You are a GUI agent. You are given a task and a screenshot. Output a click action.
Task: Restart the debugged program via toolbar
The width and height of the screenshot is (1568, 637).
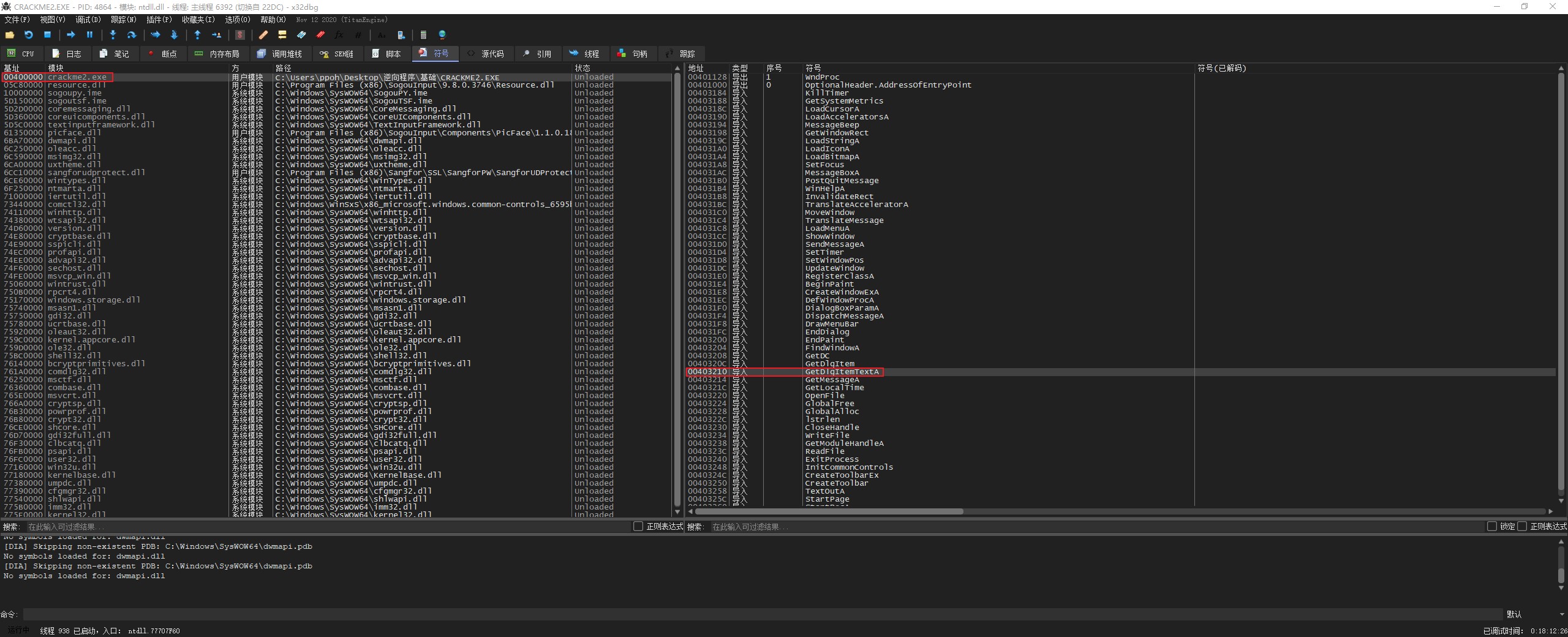(x=28, y=35)
